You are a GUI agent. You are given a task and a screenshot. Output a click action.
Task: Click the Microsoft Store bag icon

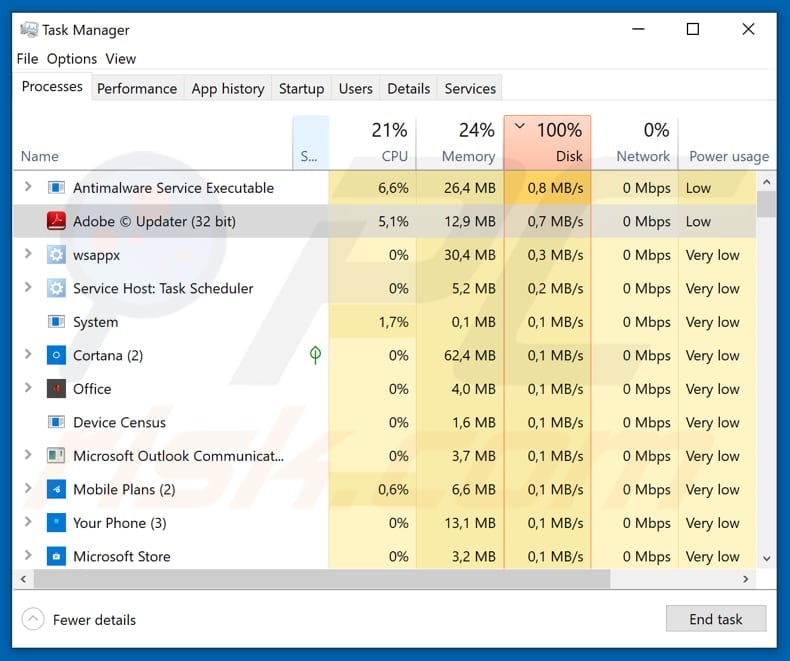coord(56,556)
